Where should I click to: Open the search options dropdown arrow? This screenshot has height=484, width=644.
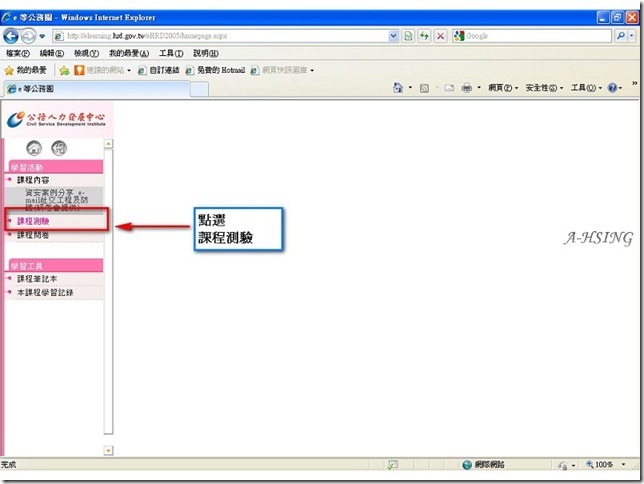(632, 36)
